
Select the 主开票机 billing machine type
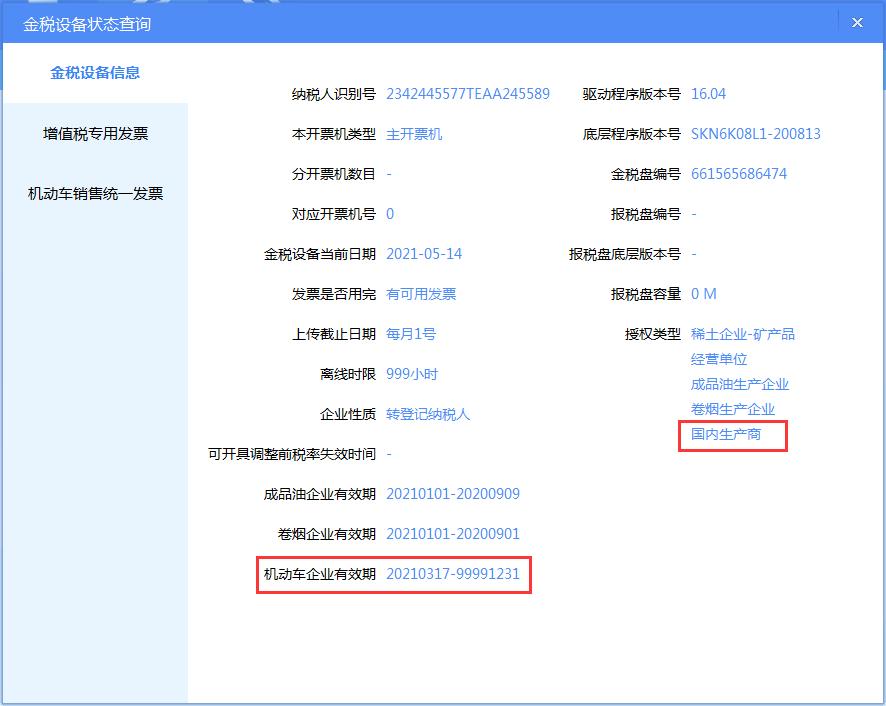click(416, 133)
